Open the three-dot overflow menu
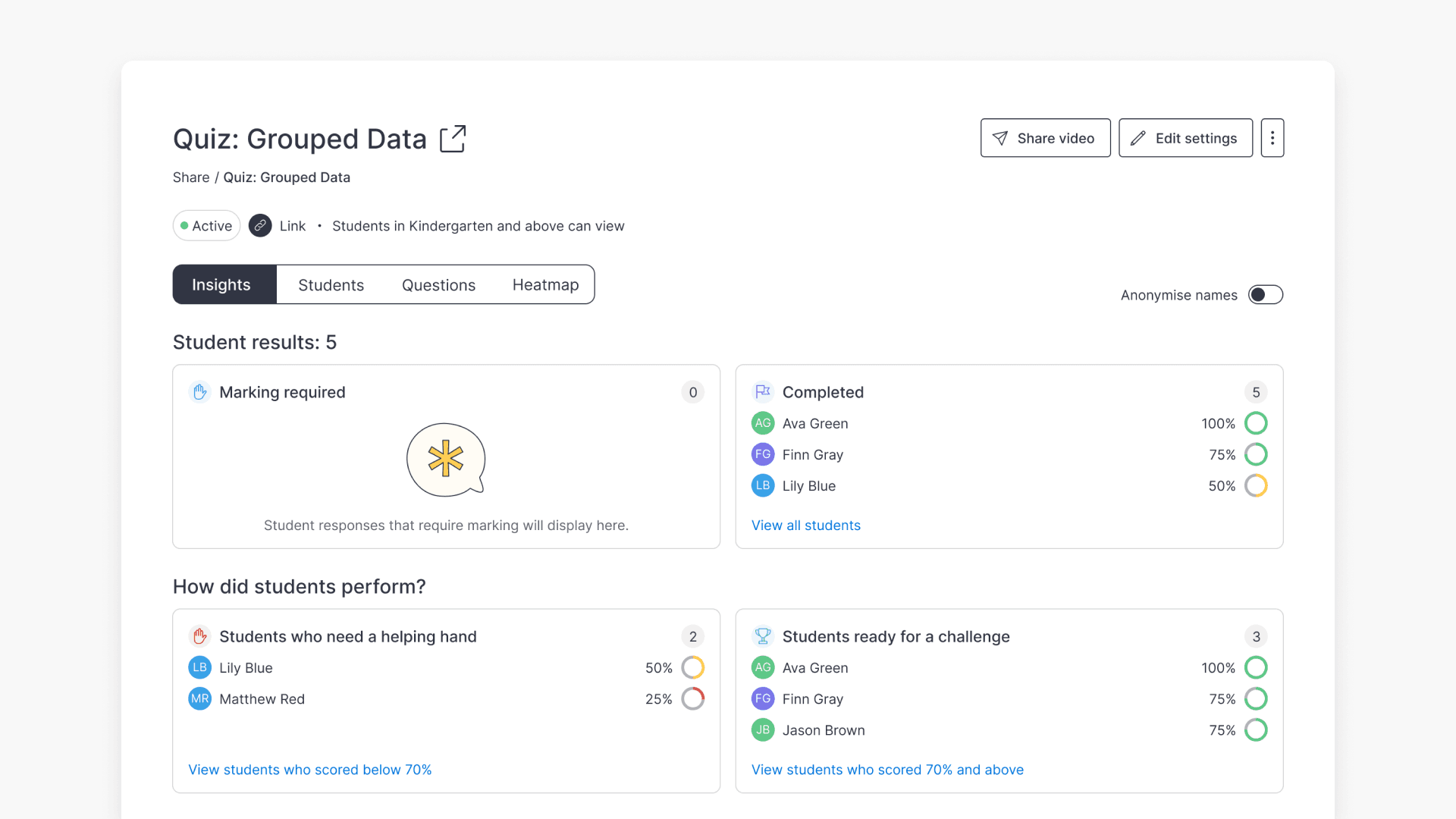Image resolution: width=1456 pixels, height=819 pixels. (x=1272, y=137)
